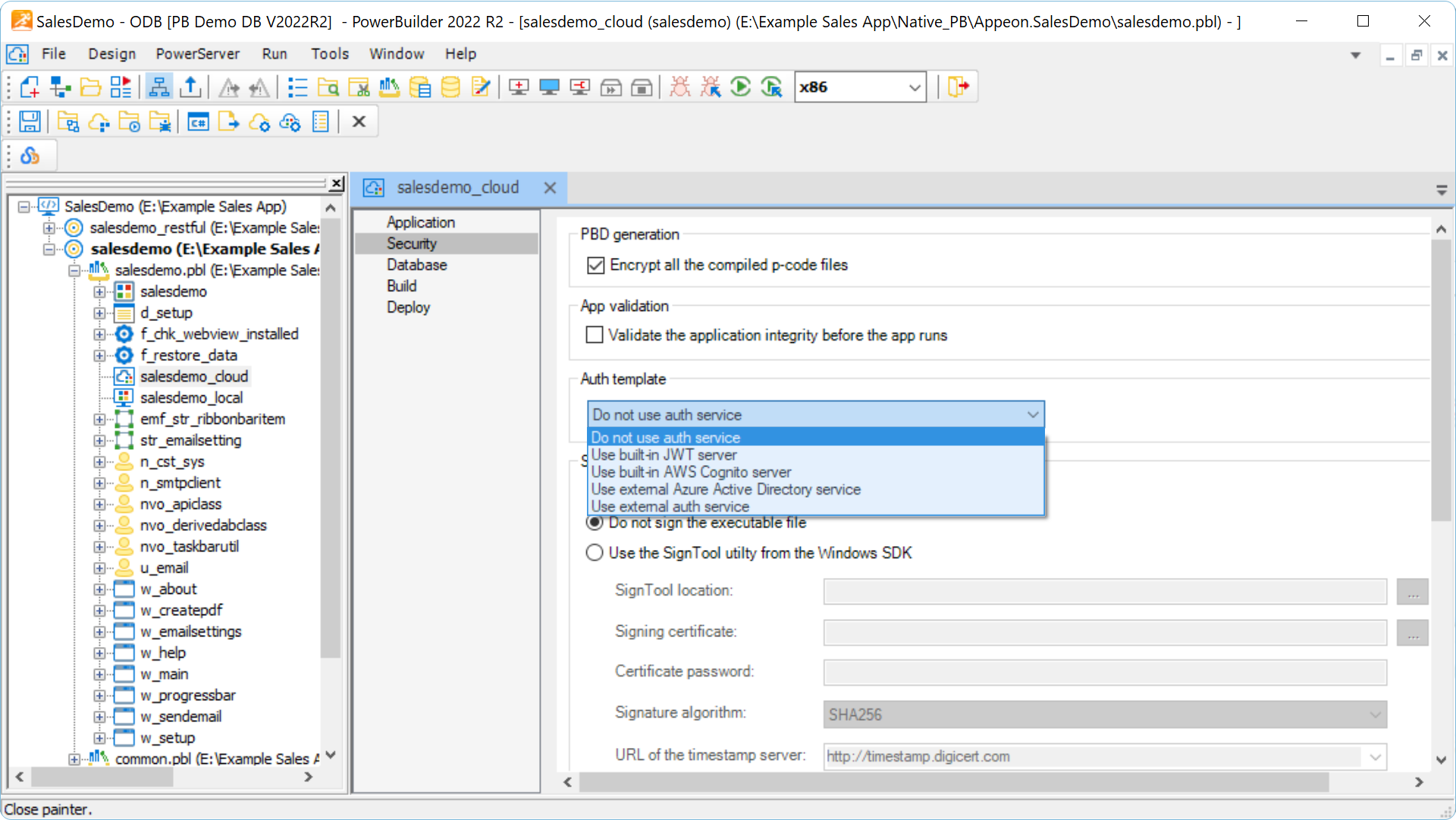Click the New document icon with red plus
This screenshot has height=820, width=1456.
coord(30,87)
